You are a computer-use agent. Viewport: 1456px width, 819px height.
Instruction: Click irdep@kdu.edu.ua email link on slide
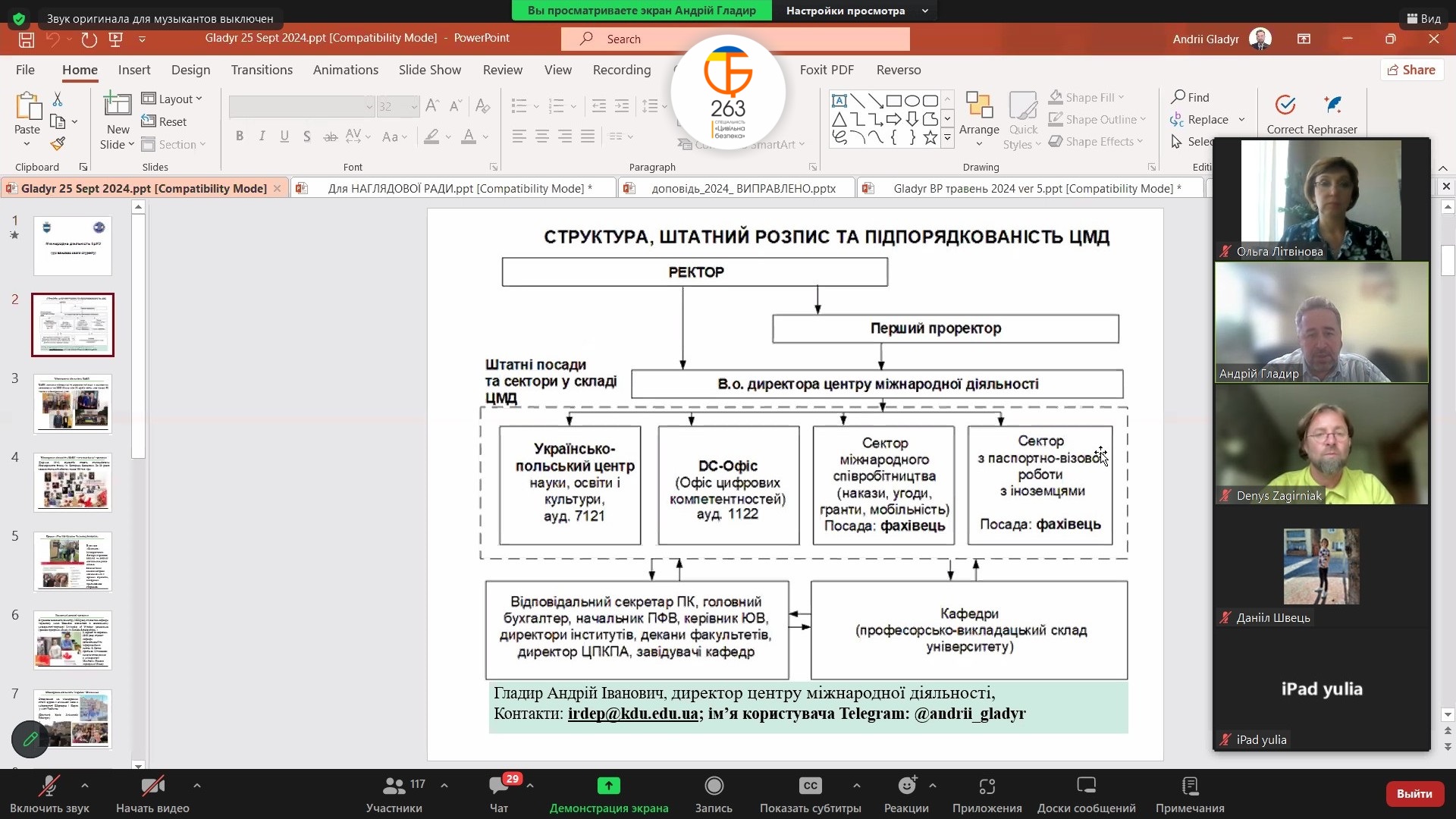(x=632, y=714)
